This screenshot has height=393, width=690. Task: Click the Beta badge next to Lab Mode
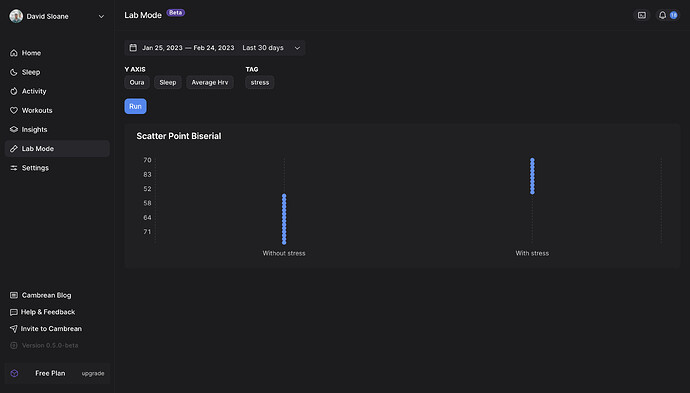176,13
